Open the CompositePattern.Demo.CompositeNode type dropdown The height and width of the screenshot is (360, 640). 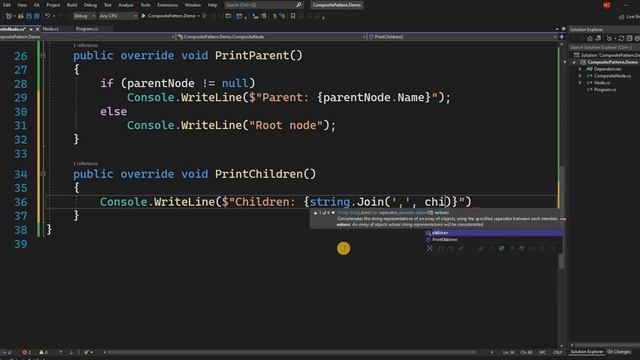pos(271,37)
